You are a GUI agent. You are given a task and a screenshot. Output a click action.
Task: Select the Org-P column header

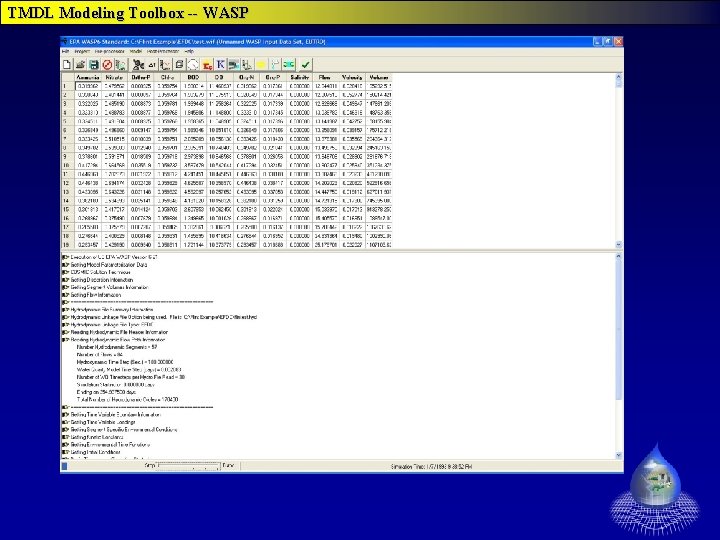[x=273, y=77]
